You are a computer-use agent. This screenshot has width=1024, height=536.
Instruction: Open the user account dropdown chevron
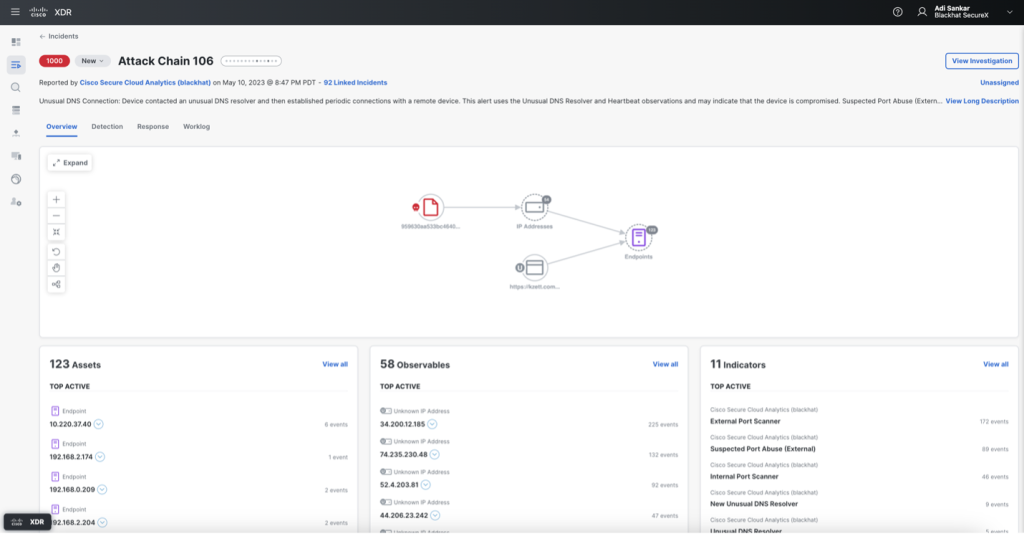(1009, 12)
